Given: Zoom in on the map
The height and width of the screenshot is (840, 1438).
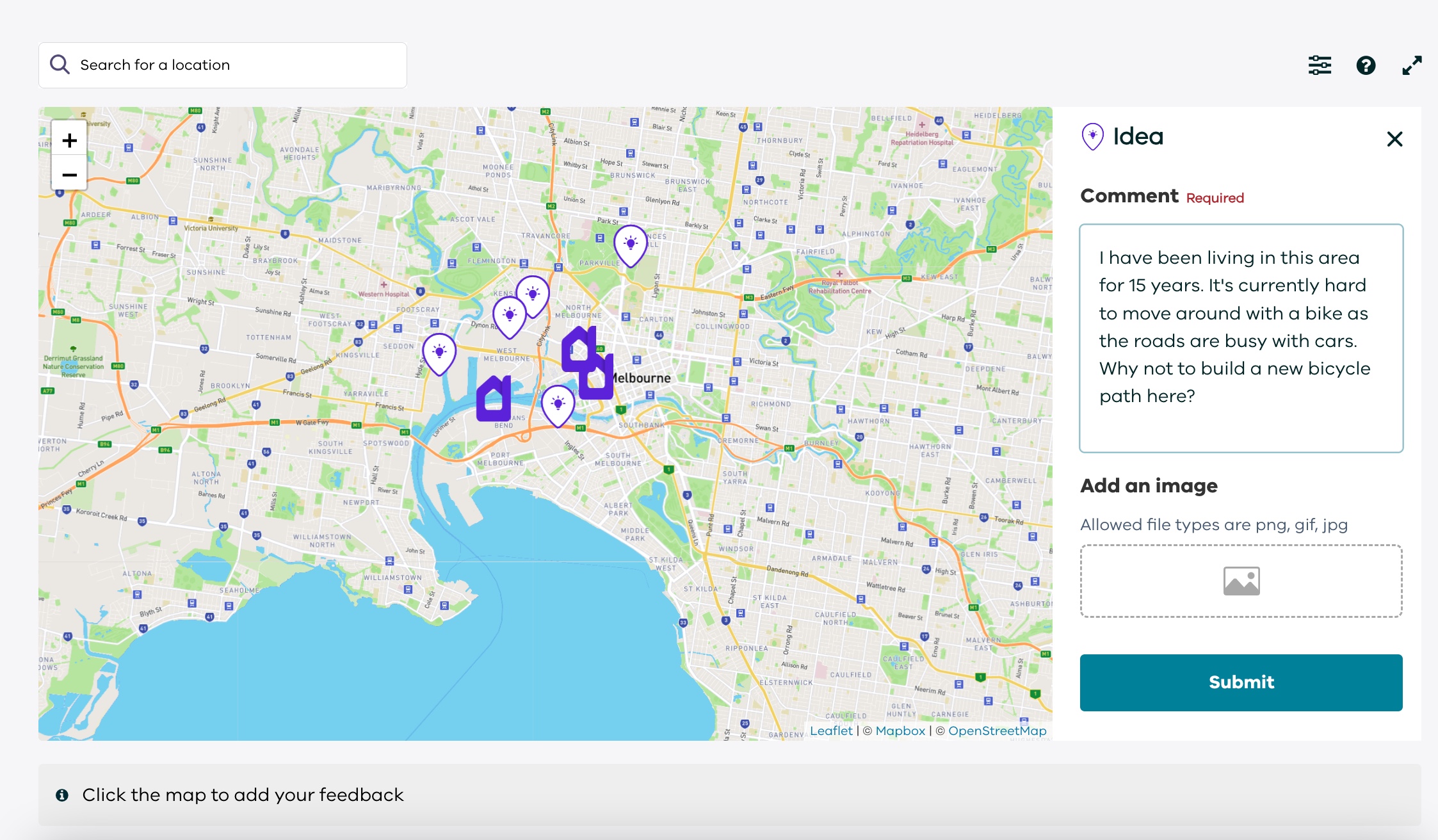Looking at the screenshot, I should click(69, 140).
